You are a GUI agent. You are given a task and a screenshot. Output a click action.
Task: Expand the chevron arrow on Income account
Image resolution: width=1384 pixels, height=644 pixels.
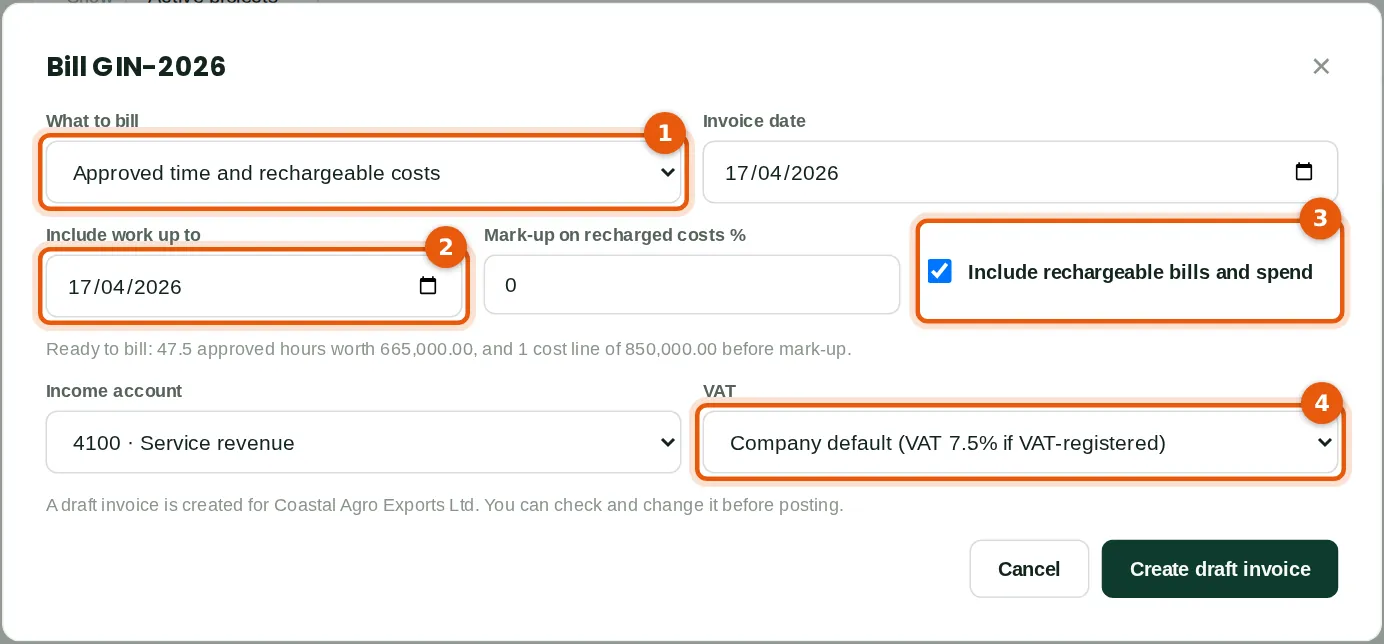click(668, 442)
